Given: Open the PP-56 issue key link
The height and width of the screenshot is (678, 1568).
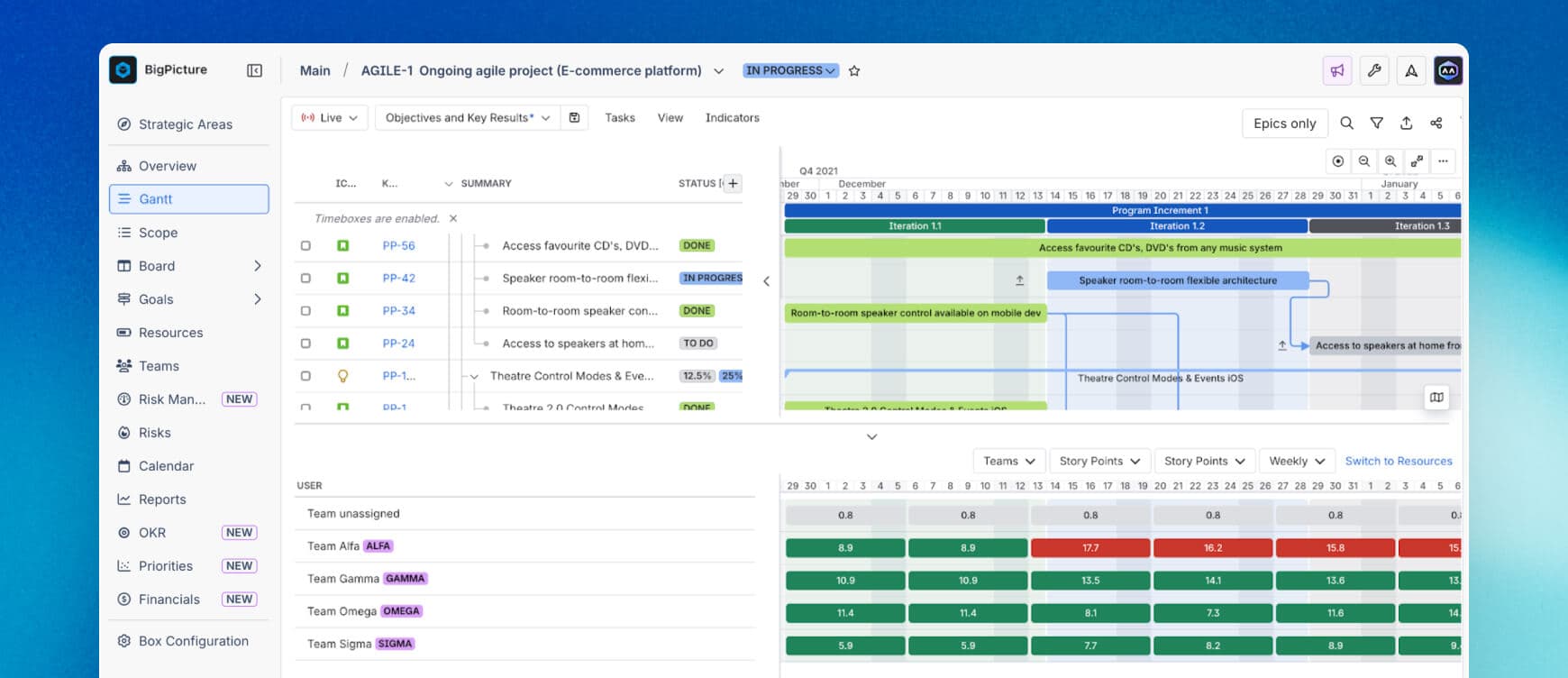Looking at the screenshot, I should coord(398,245).
